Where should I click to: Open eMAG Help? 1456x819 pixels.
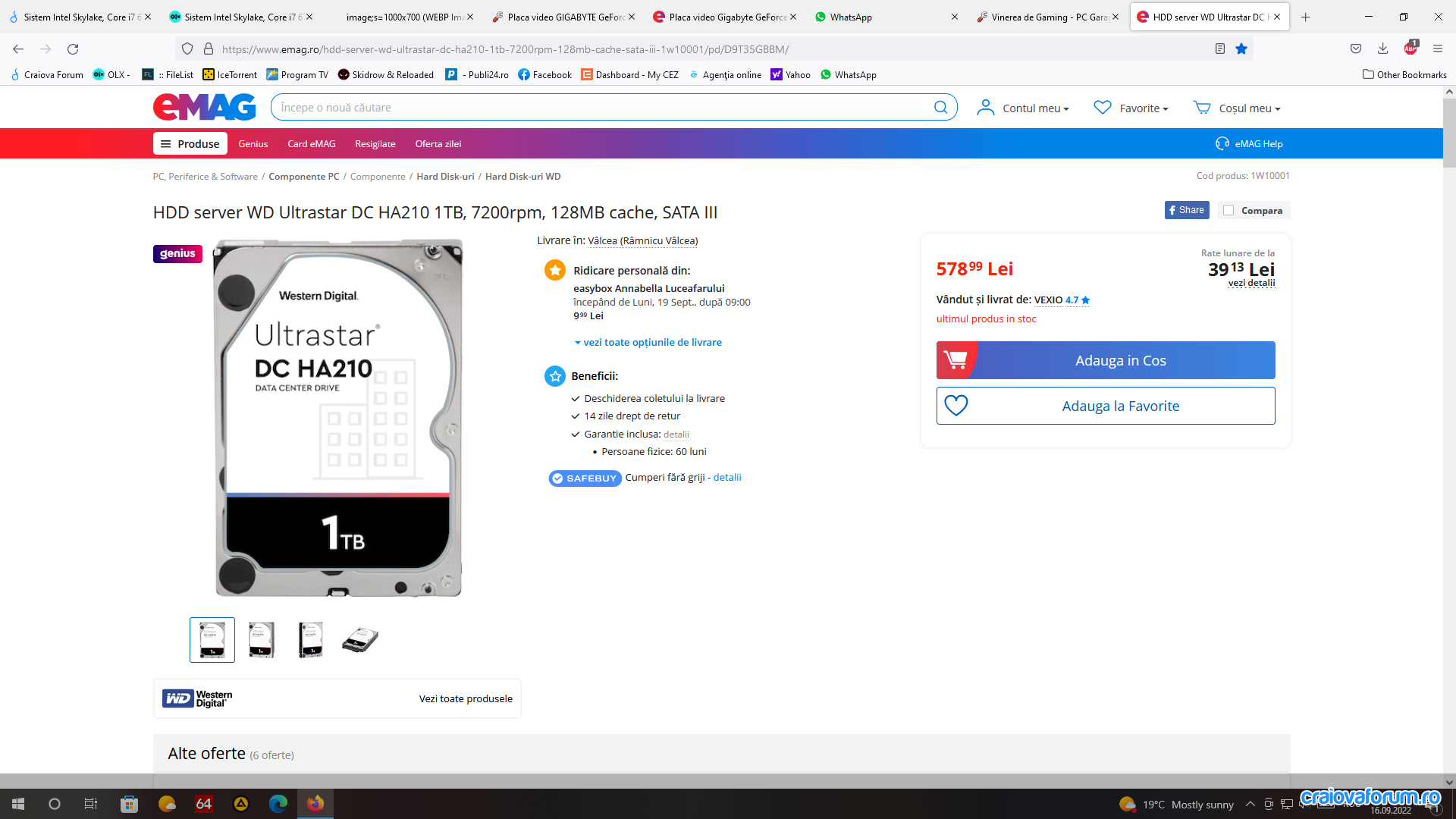pyautogui.click(x=1248, y=144)
